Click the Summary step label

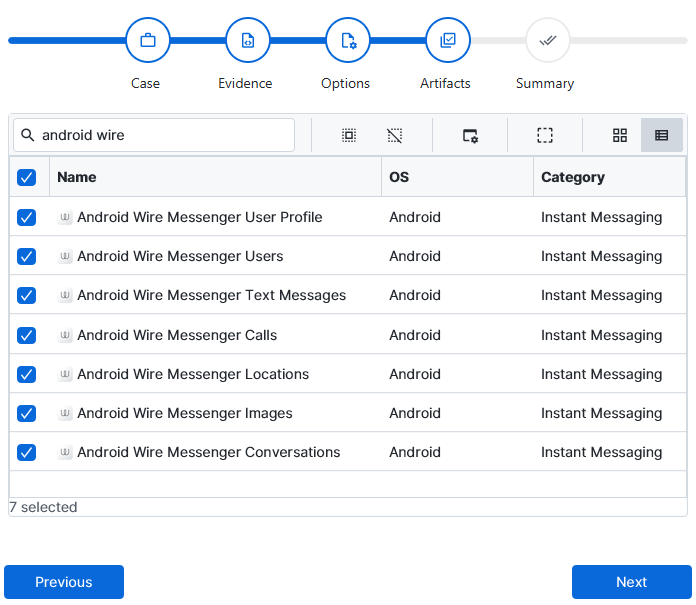tap(545, 83)
